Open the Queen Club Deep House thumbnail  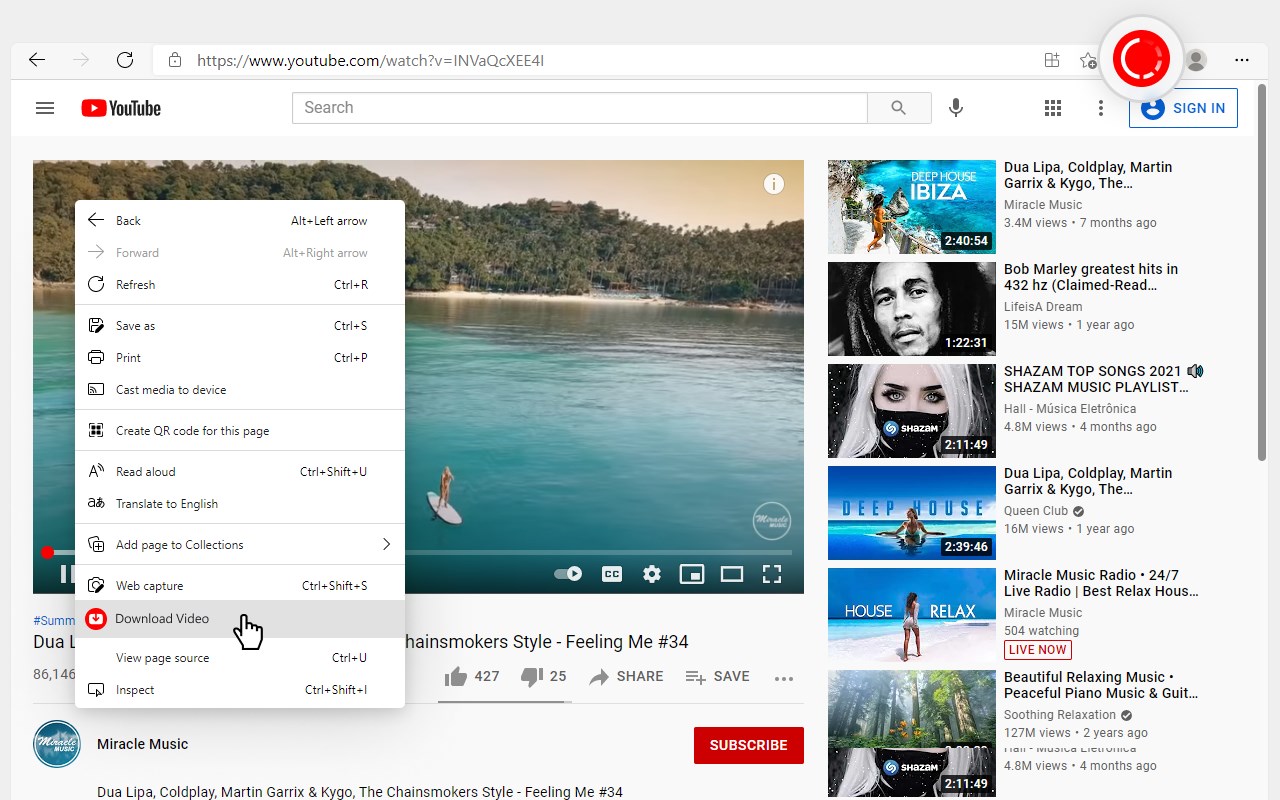click(912, 513)
